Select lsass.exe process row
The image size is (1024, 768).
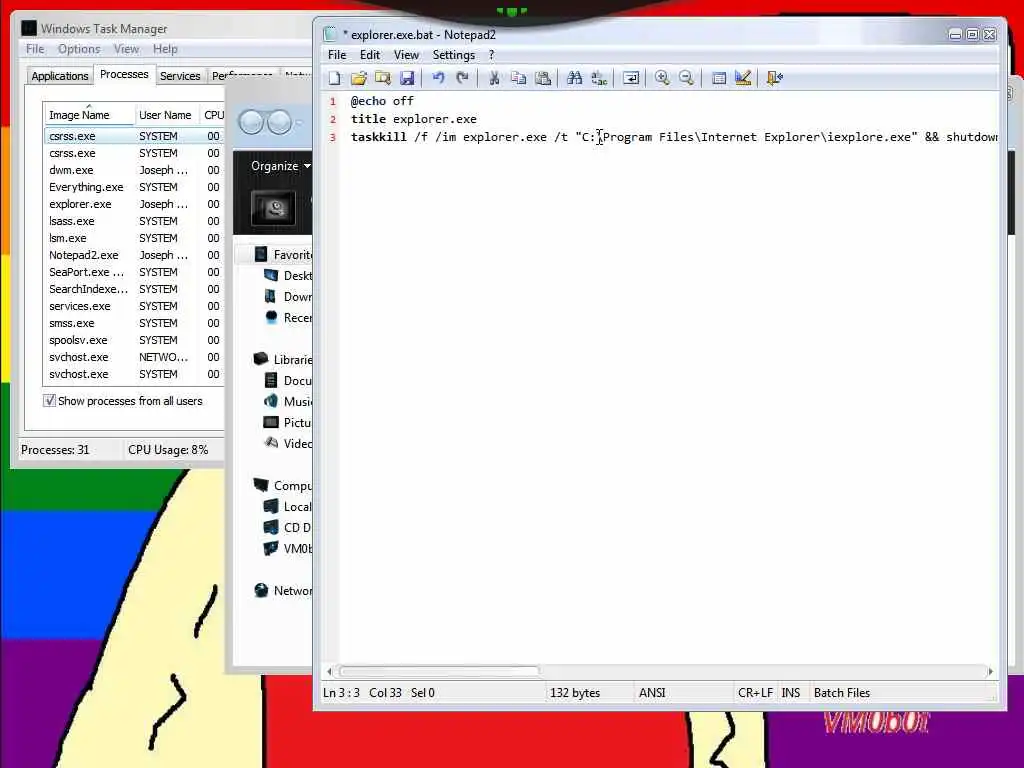pos(134,221)
